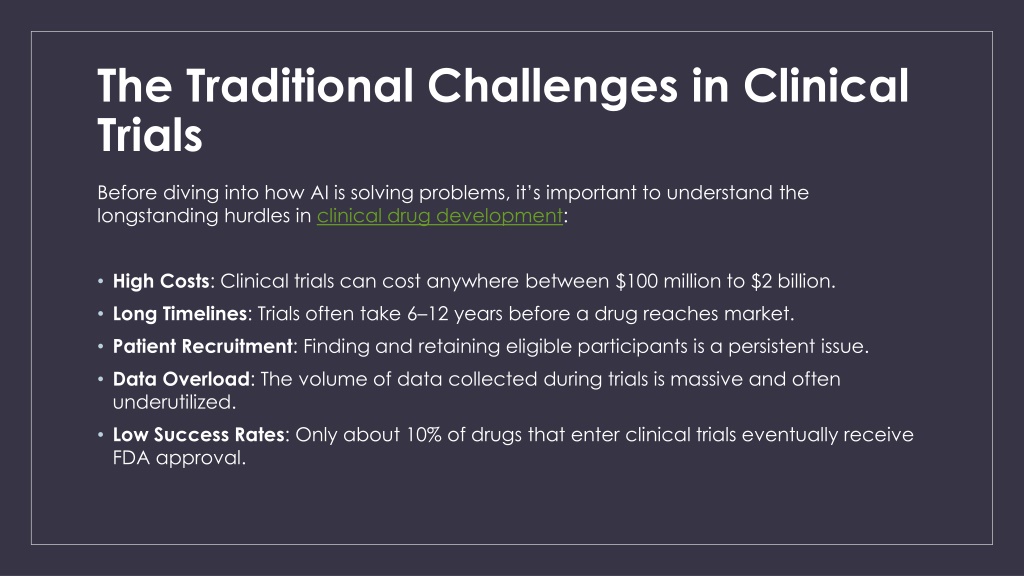The height and width of the screenshot is (576, 1024).
Task: Select the bold Long Timelines label
Action: point(180,313)
